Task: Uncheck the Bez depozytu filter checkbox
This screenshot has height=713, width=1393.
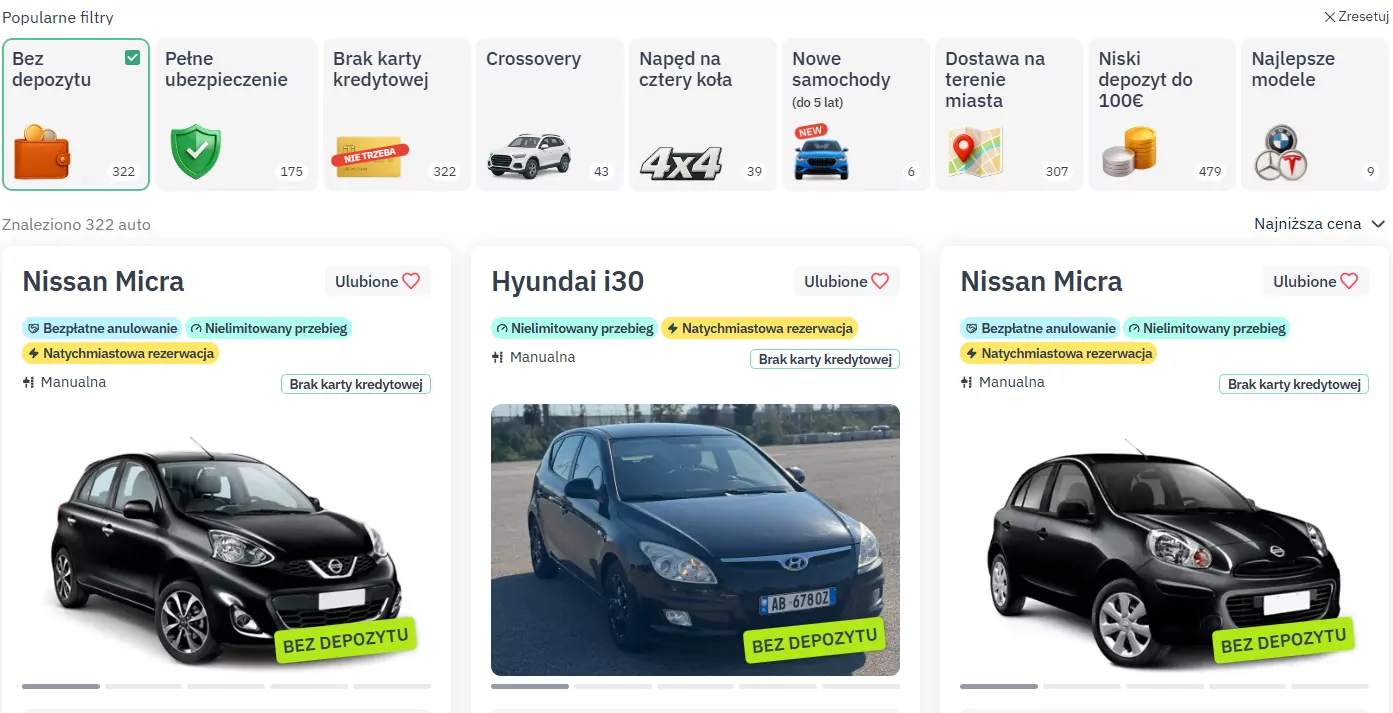Action: (x=132, y=58)
